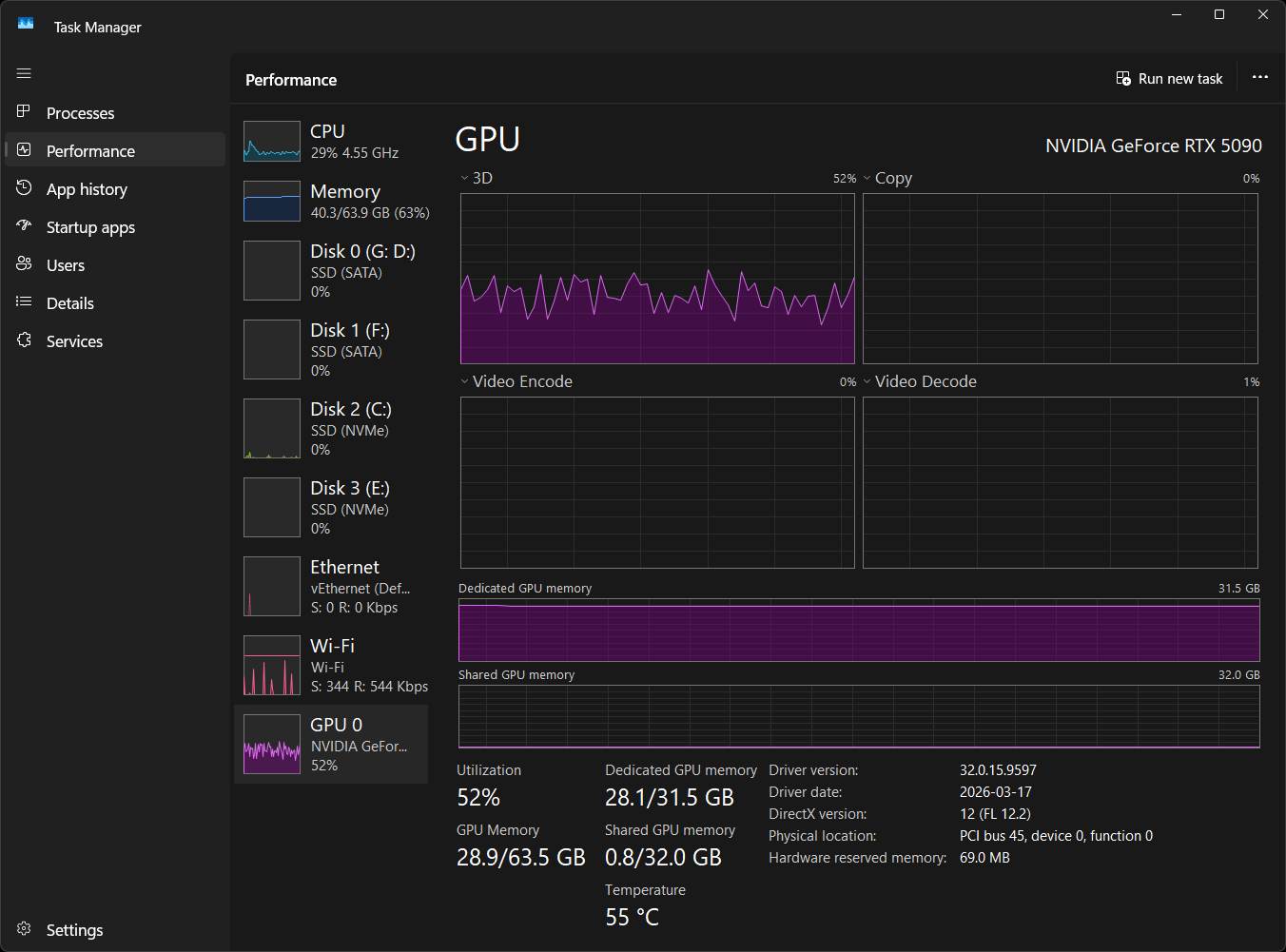Open Settings gear at bottom left
Viewport: 1286px width, 952px height.
point(25,929)
